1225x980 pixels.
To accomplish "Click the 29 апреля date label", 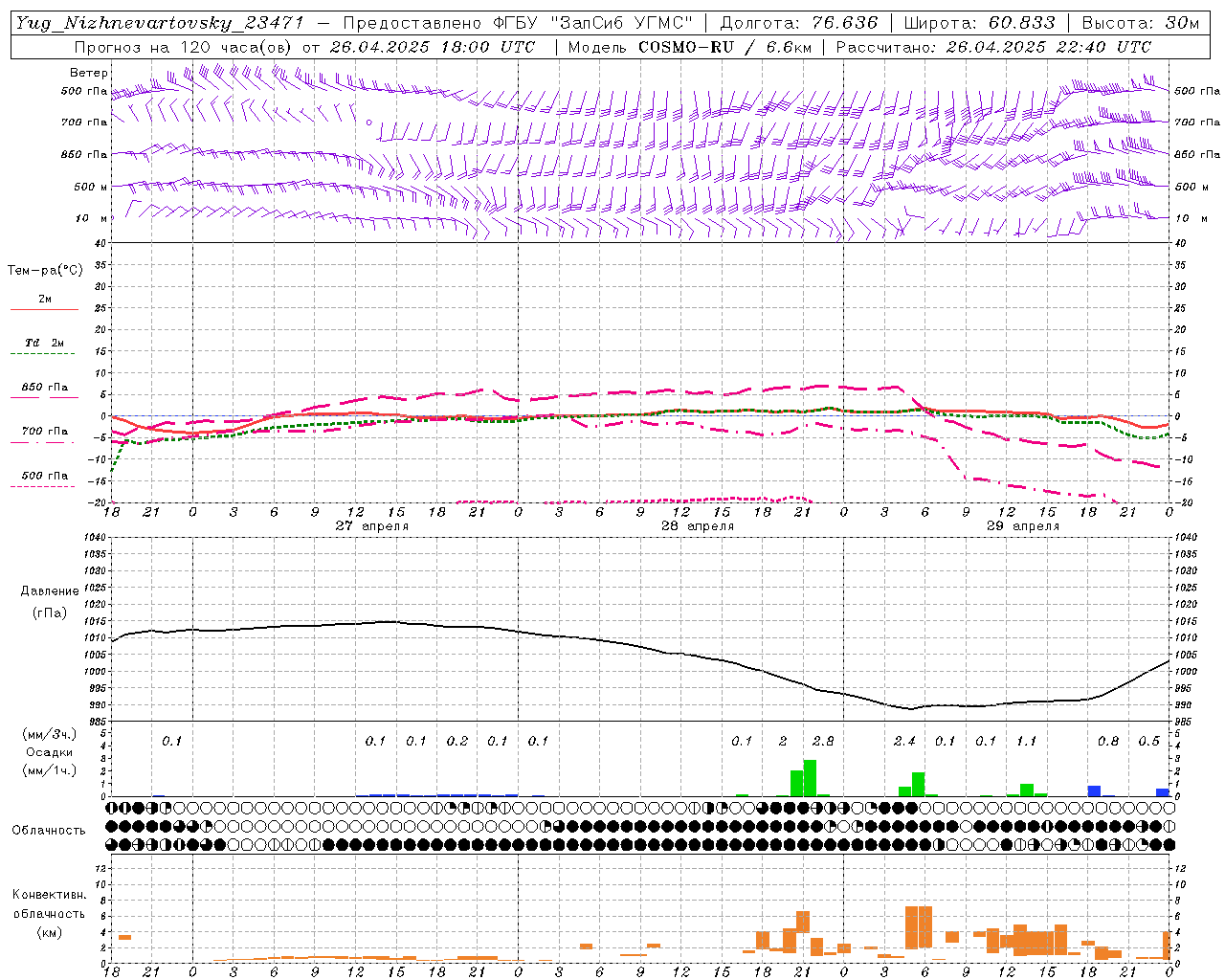I will 1022,526.
